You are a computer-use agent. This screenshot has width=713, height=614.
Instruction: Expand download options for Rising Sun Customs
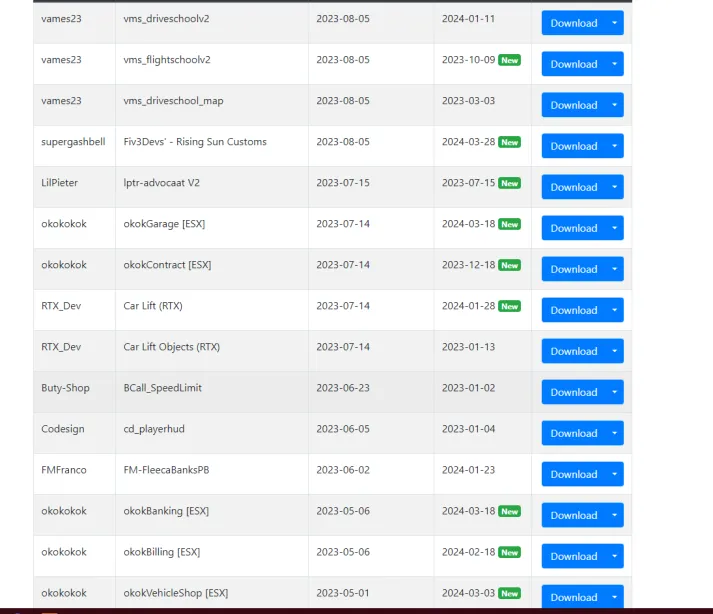[x=614, y=146]
